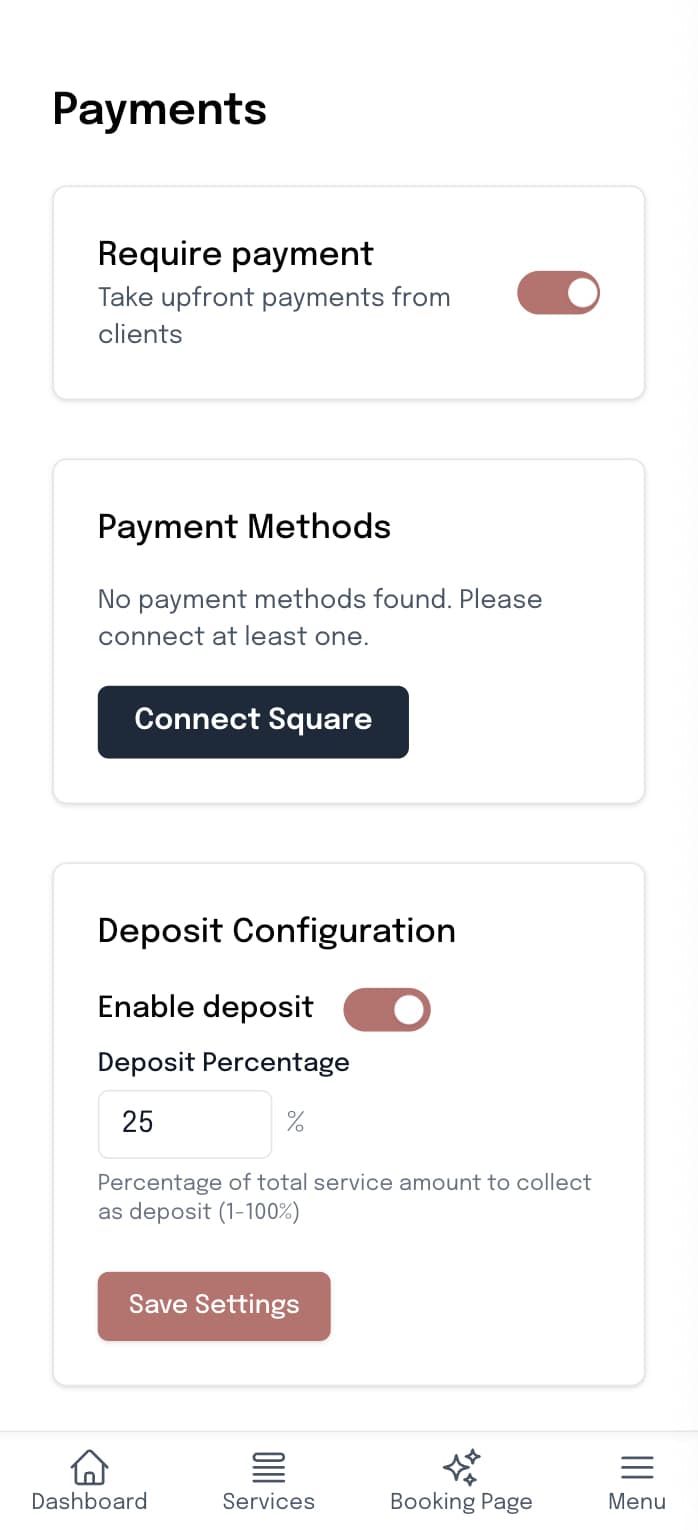
Task: Click the hamburger lines above Menu
Action: coord(636,1466)
